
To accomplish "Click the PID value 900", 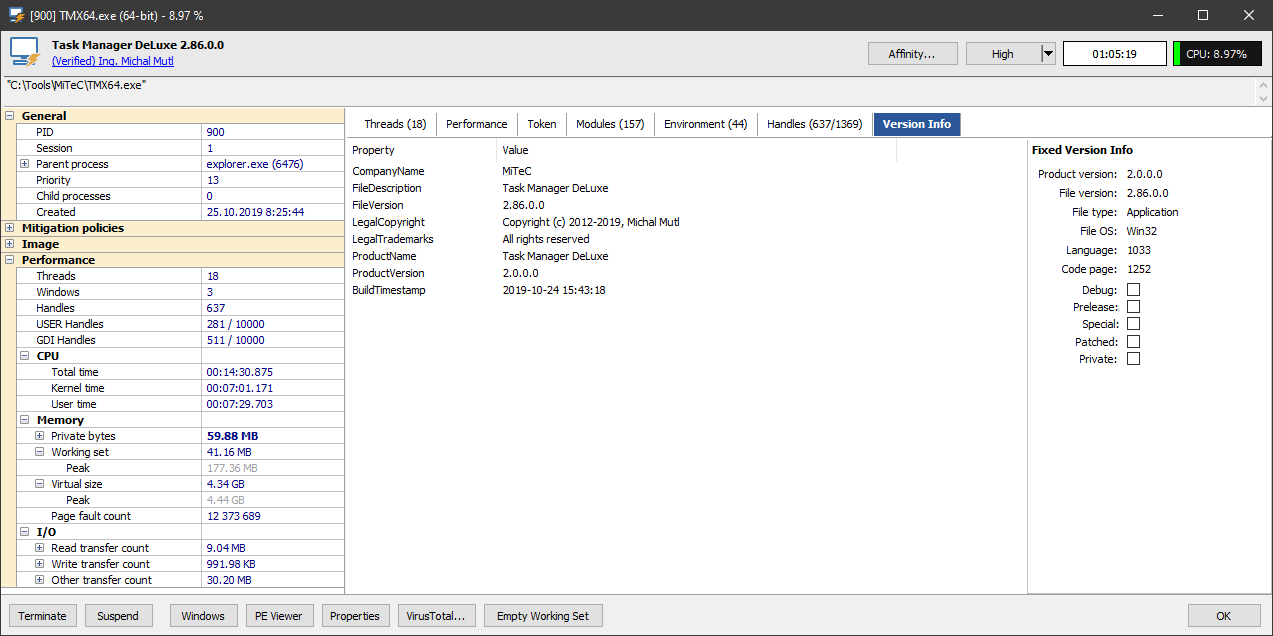I will 216,132.
